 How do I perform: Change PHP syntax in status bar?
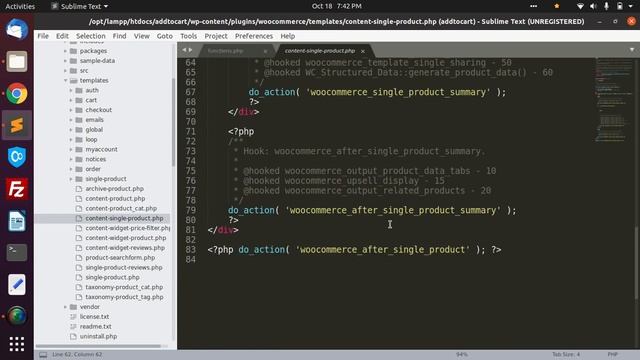(x=612, y=354)
